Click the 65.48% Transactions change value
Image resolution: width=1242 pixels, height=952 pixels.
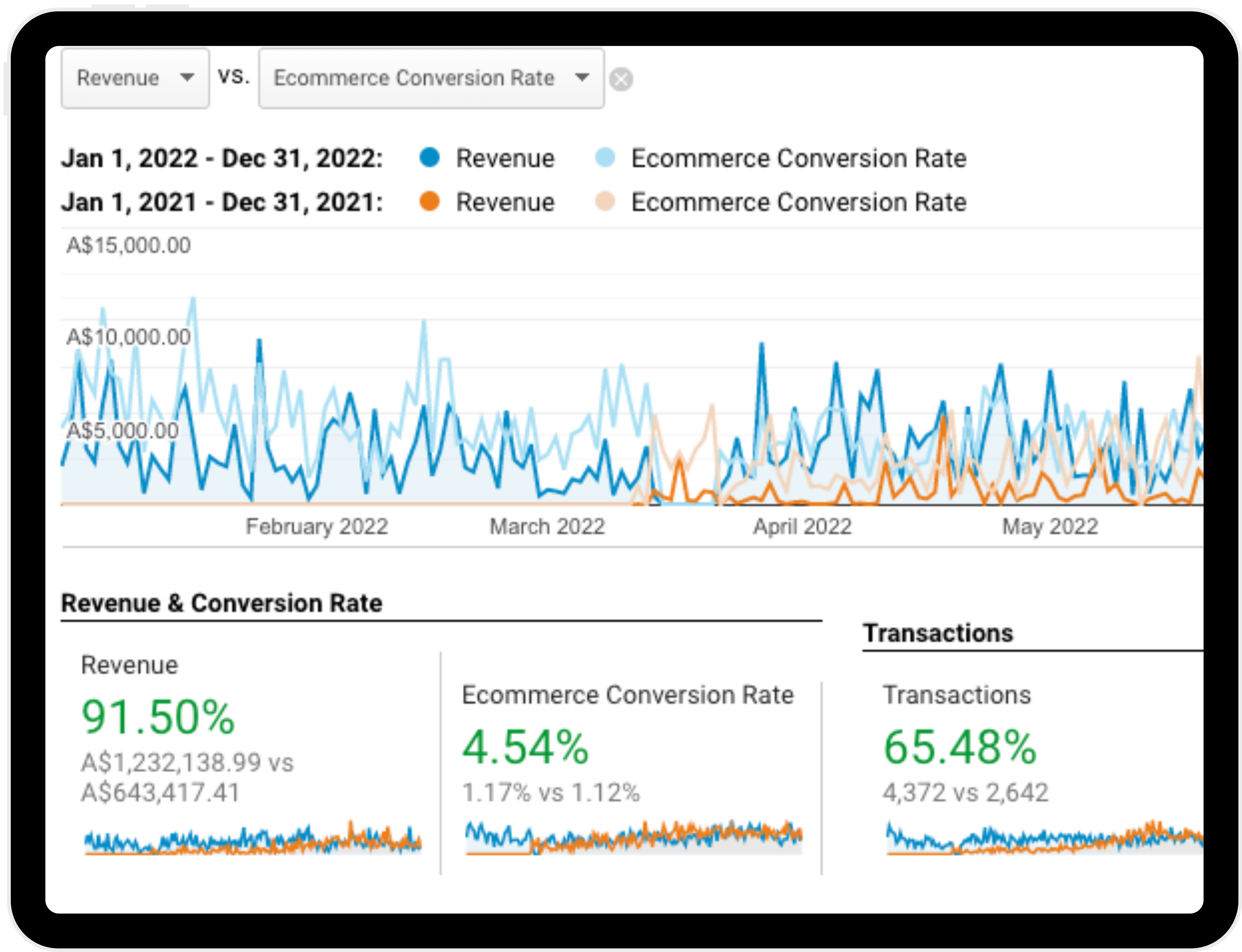point(960,747)
